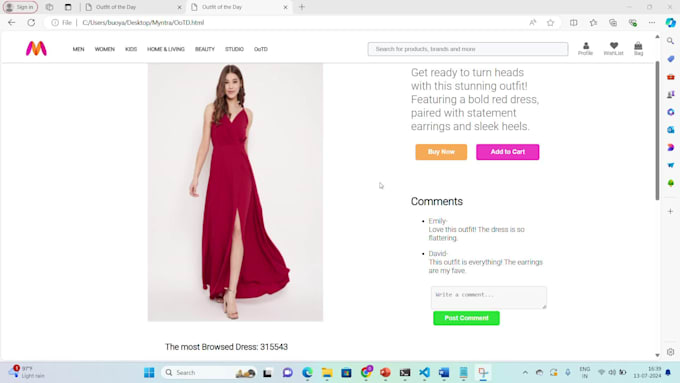Image resolution: width=680 pixels, height=383 pixels.
Task: Add a sidebar app with plus icon
Action: click(x=670, y=211)
